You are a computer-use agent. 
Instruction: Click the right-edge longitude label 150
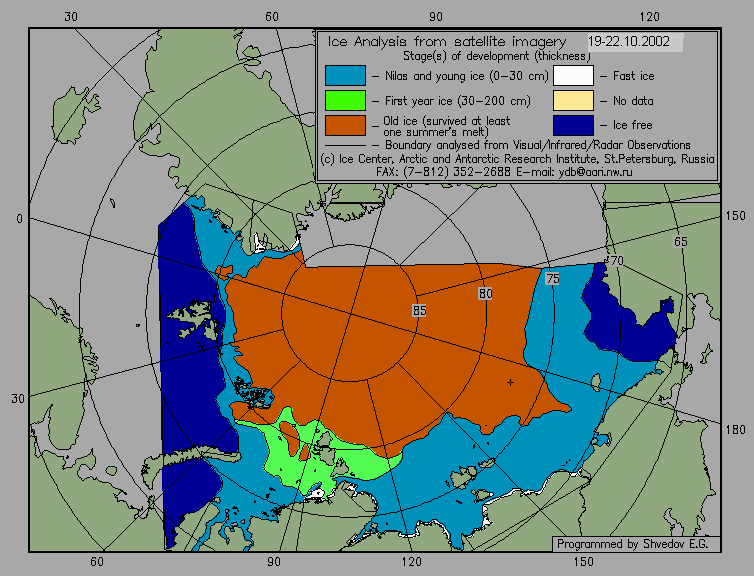point(735,216)
